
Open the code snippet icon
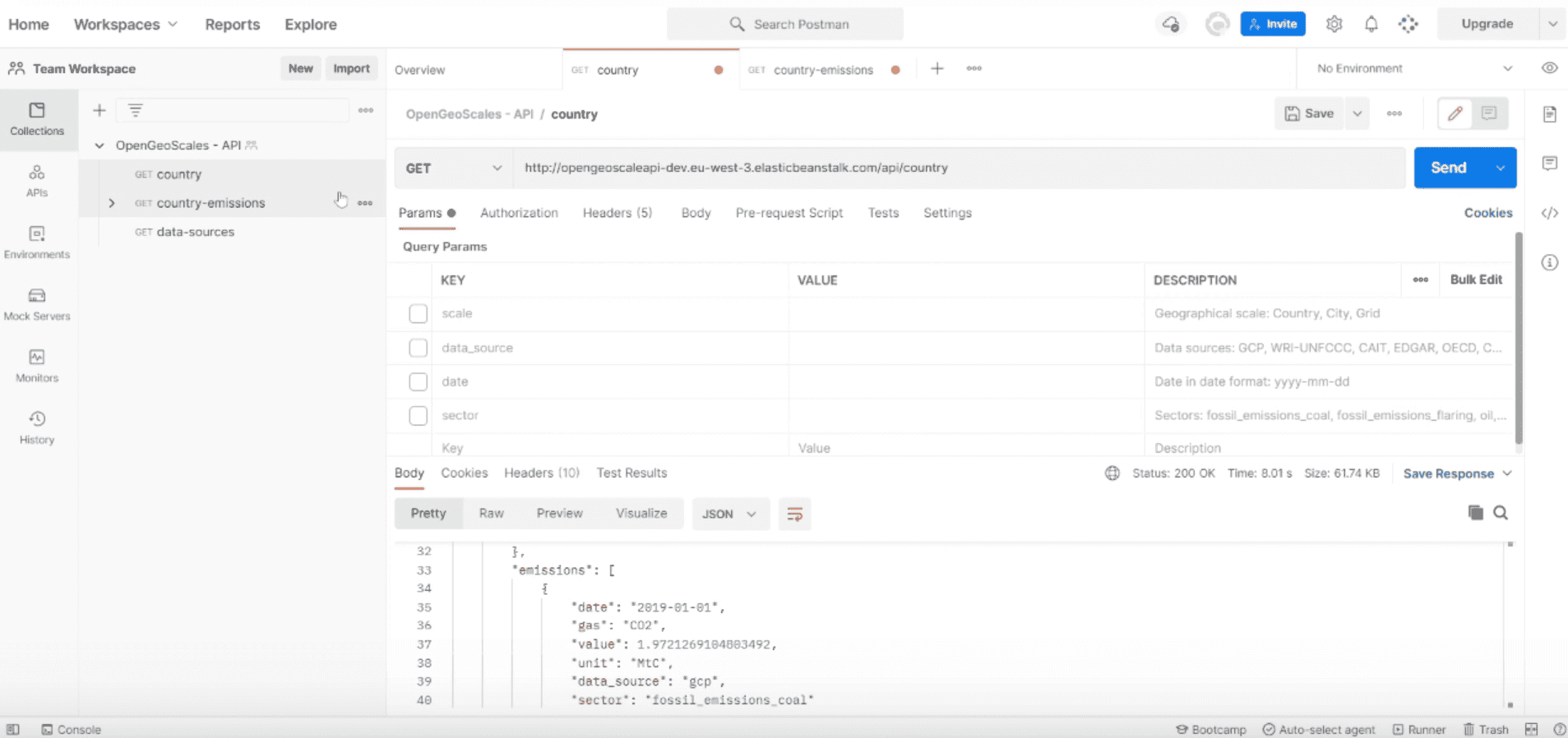tap(1549, 213)
